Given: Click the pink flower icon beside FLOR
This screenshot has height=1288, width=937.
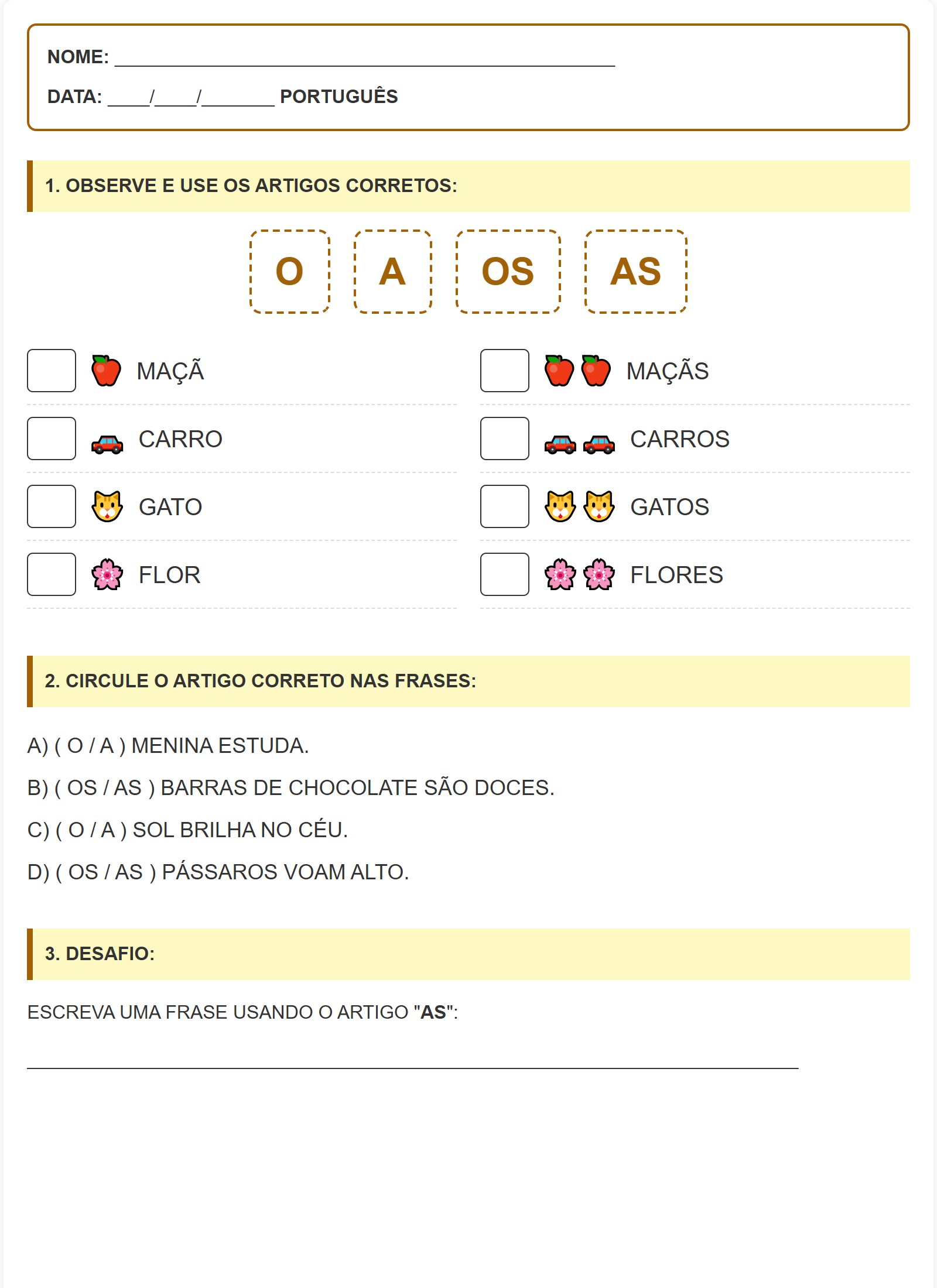Looking at the screenshot, I should click(107, 574).
